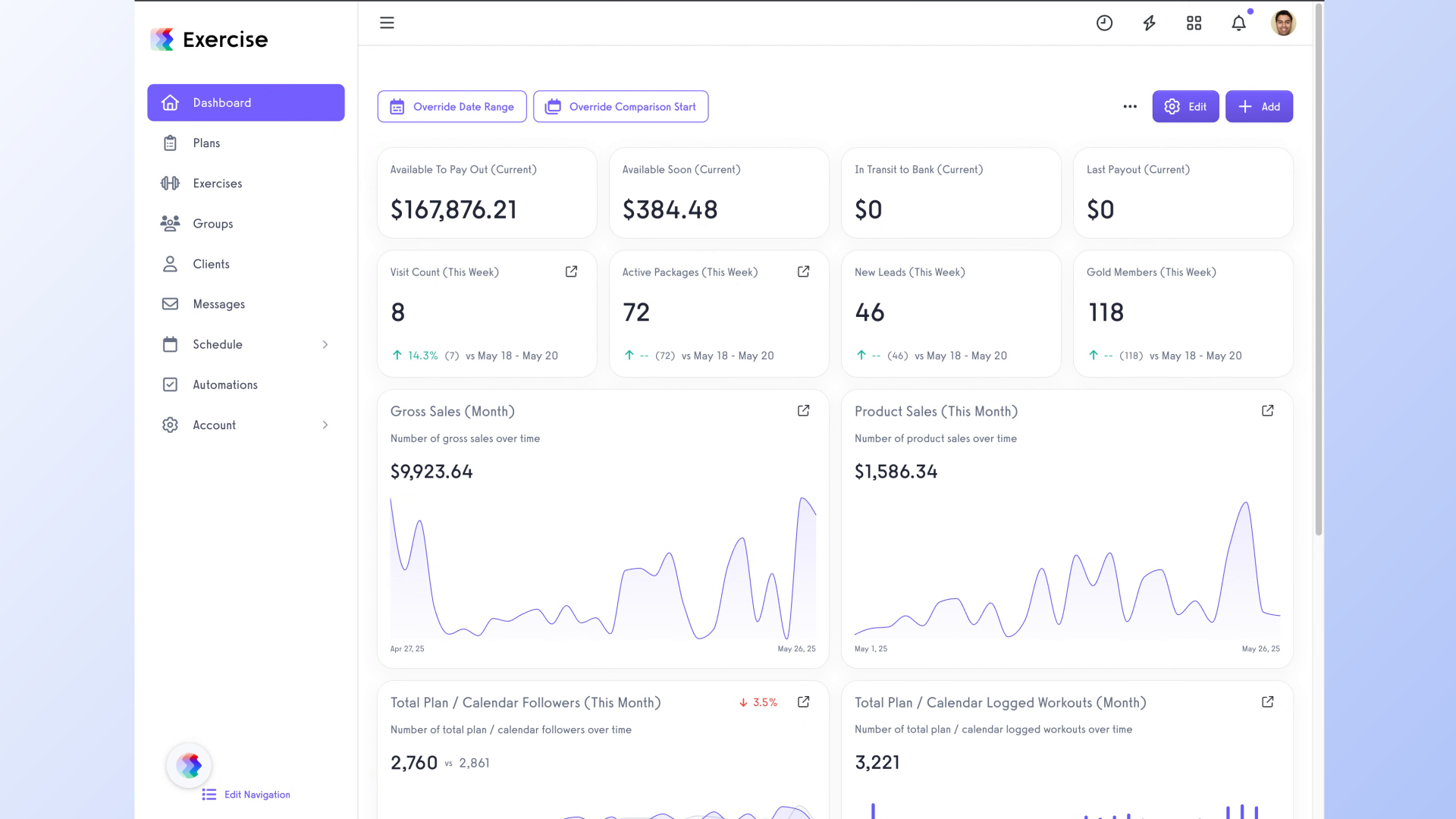This screenshot has width=1456, height=819.
Task: Open the hamburger menu toggle
Action: coord(387,23)
